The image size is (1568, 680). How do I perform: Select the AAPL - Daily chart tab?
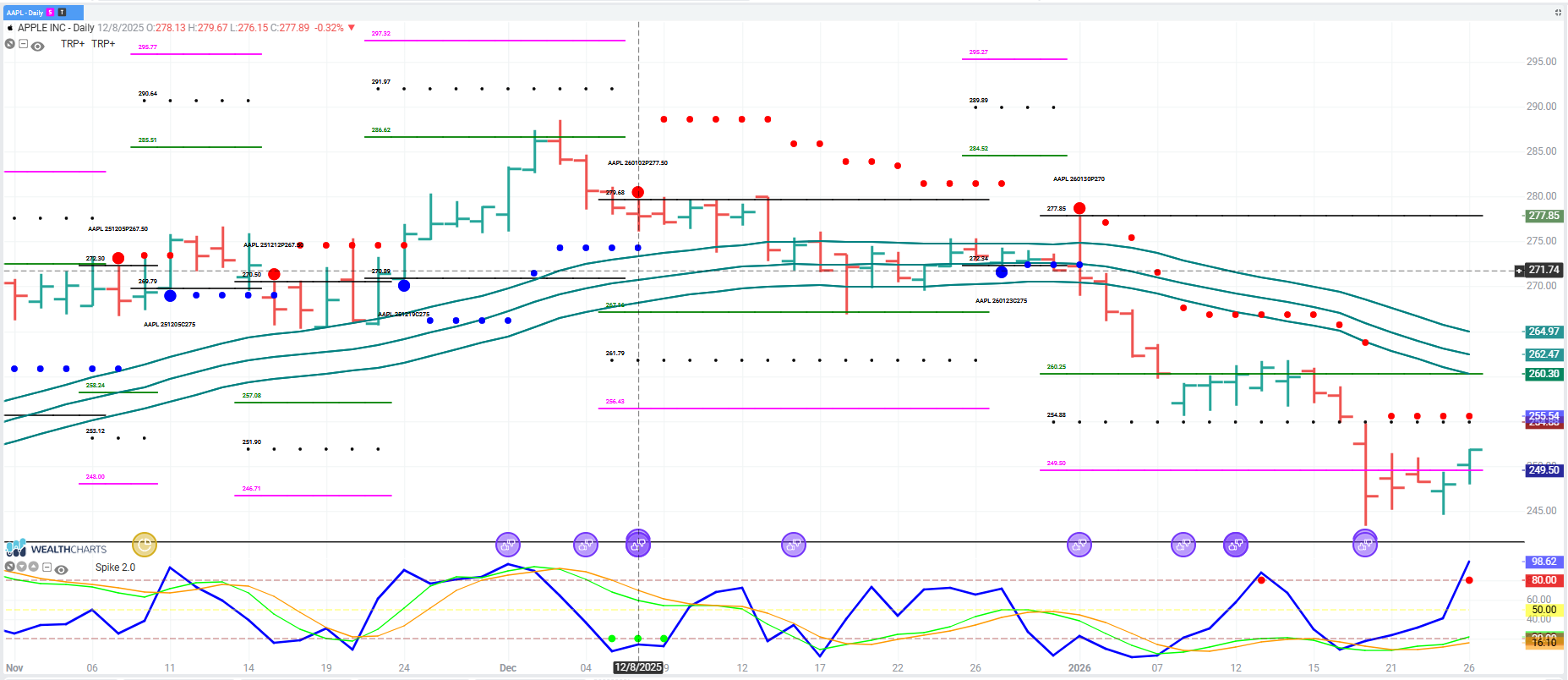[x=25, y=13]
